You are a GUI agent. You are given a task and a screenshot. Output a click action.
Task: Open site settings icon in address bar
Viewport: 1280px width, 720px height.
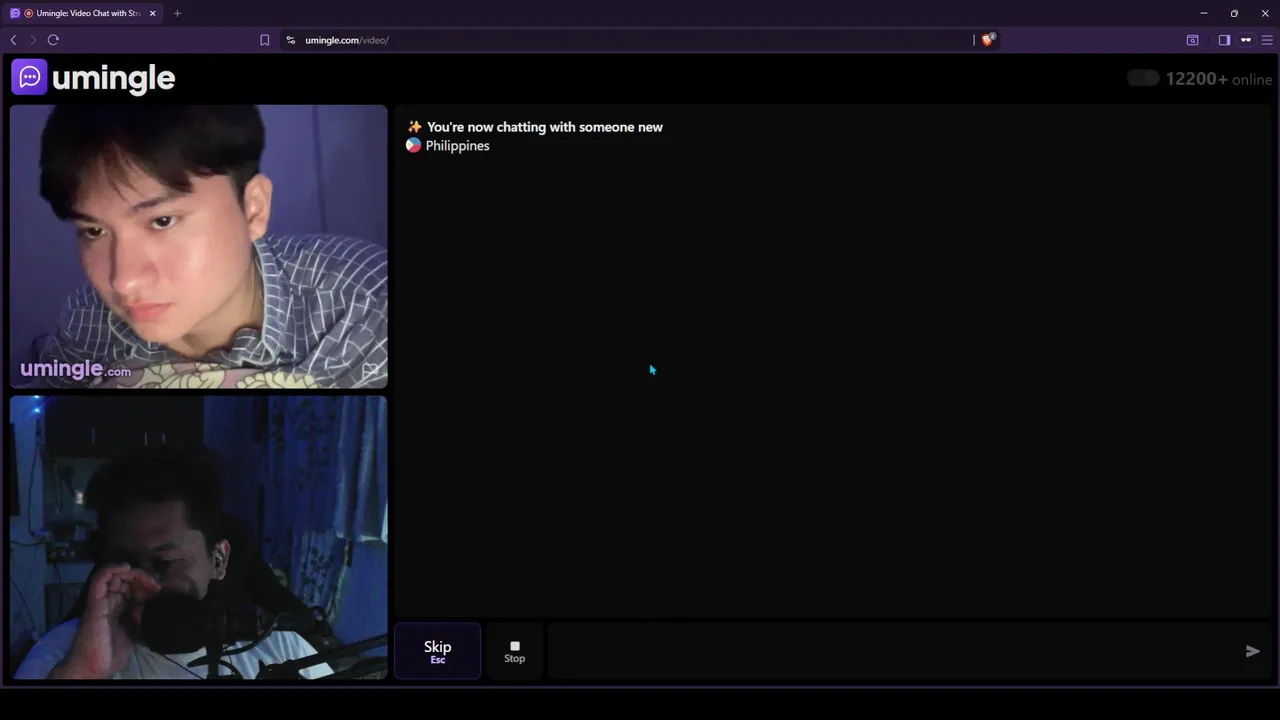point(290,40)
